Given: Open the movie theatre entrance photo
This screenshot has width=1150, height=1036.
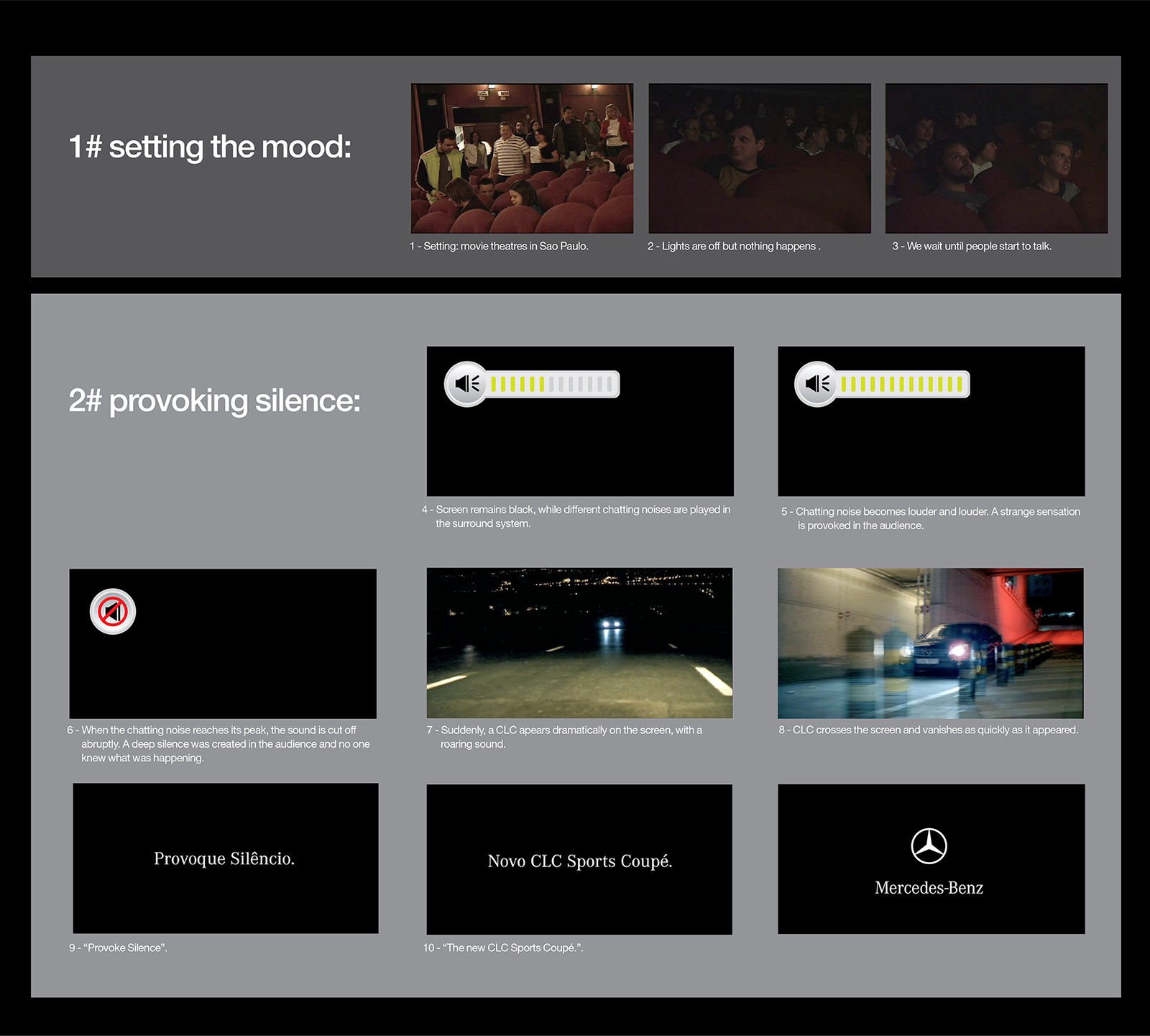Looking at the screenshot, I should pos(523,158).
